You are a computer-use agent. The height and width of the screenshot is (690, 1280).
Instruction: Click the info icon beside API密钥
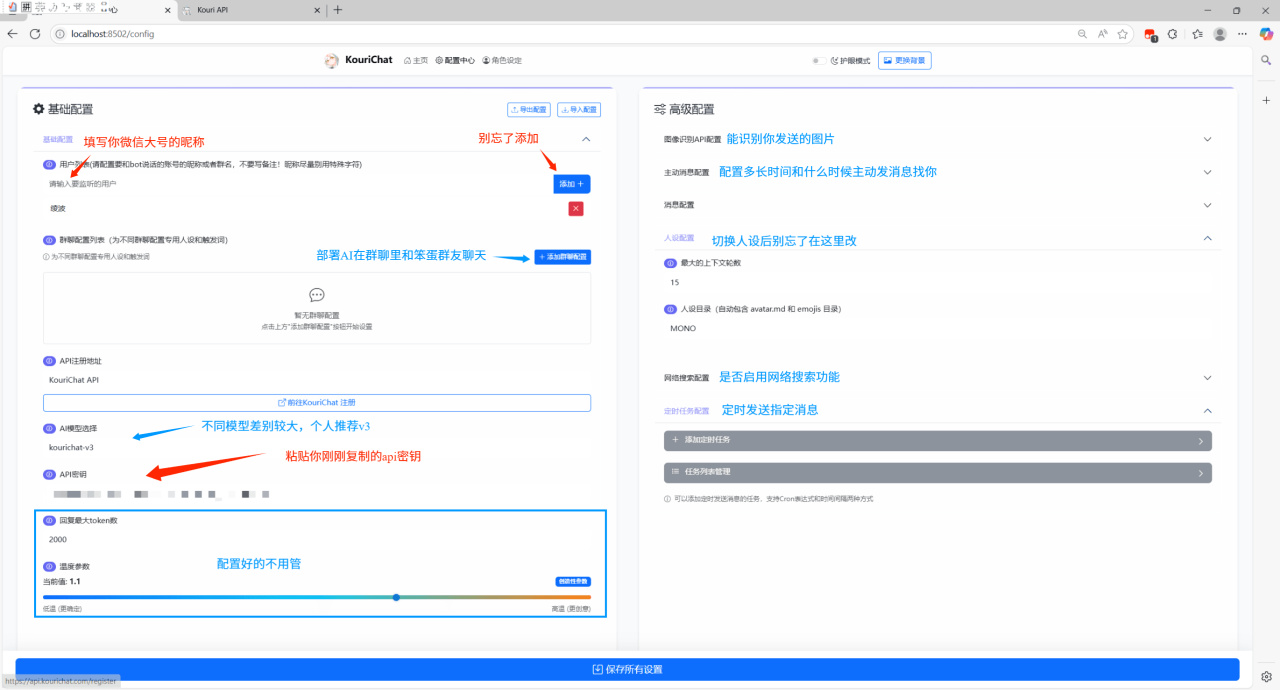pos(49,475)
